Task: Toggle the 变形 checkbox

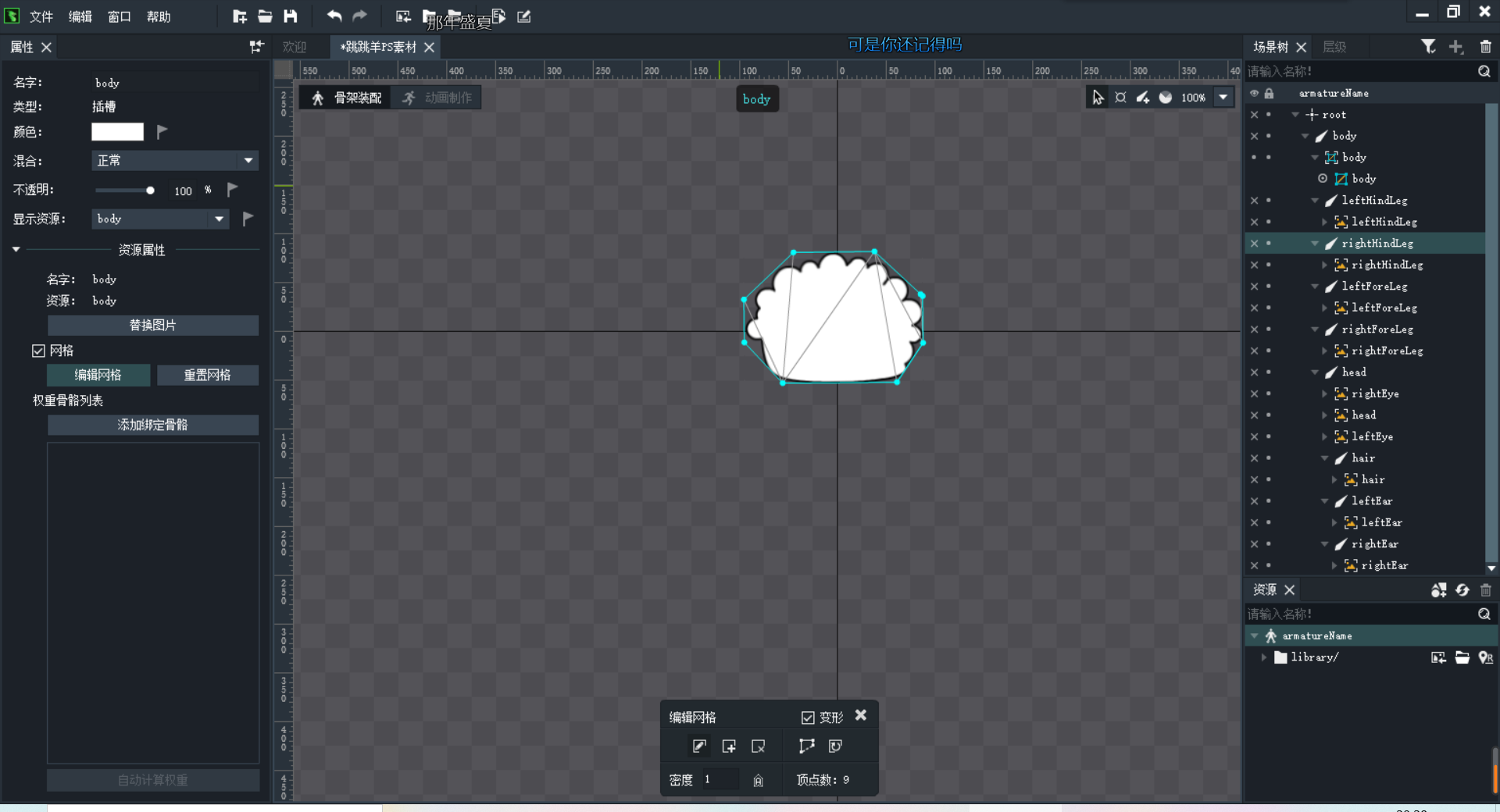Action: click(808, 718)
